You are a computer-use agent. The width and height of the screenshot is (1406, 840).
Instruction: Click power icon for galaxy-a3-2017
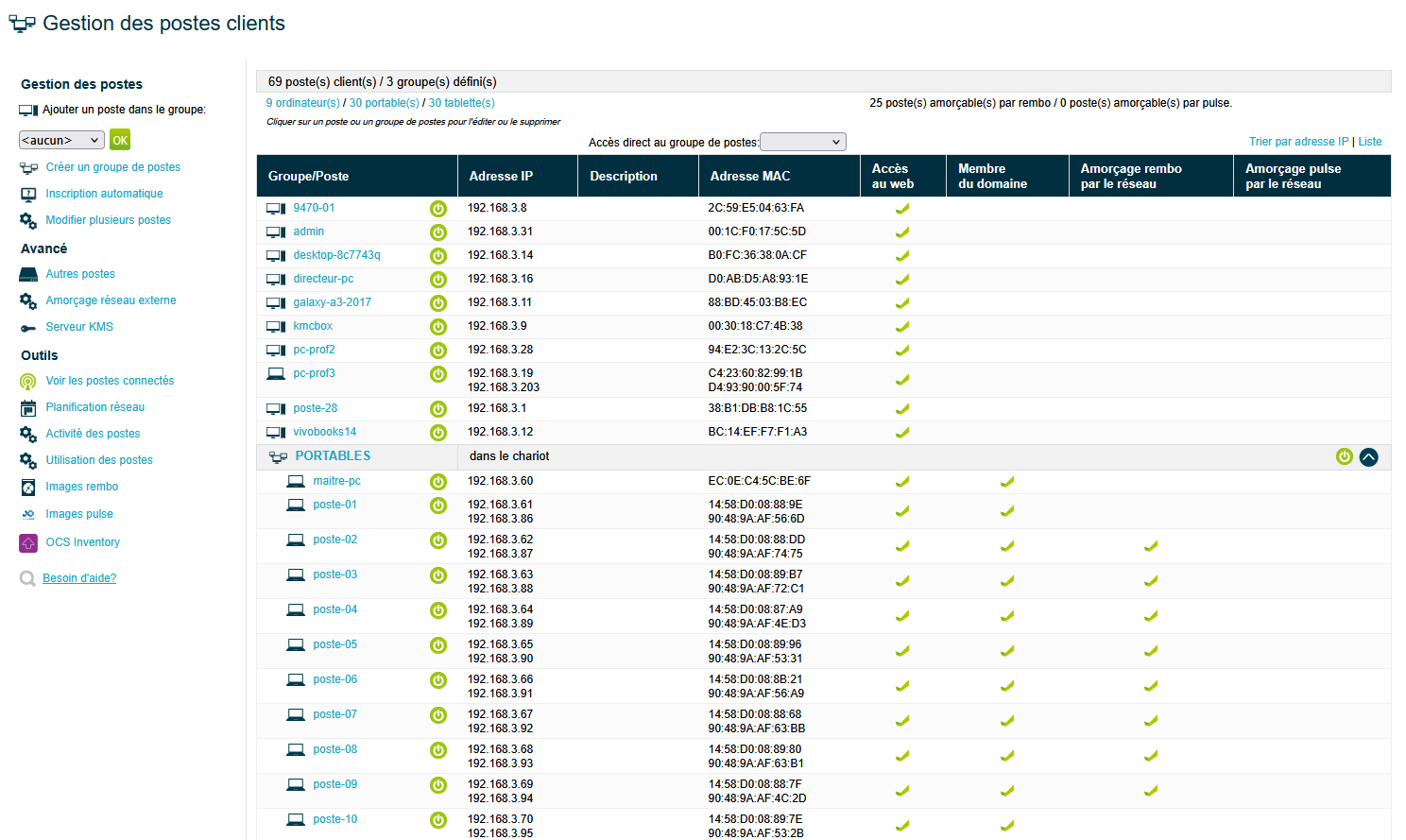tap(438, 303)
